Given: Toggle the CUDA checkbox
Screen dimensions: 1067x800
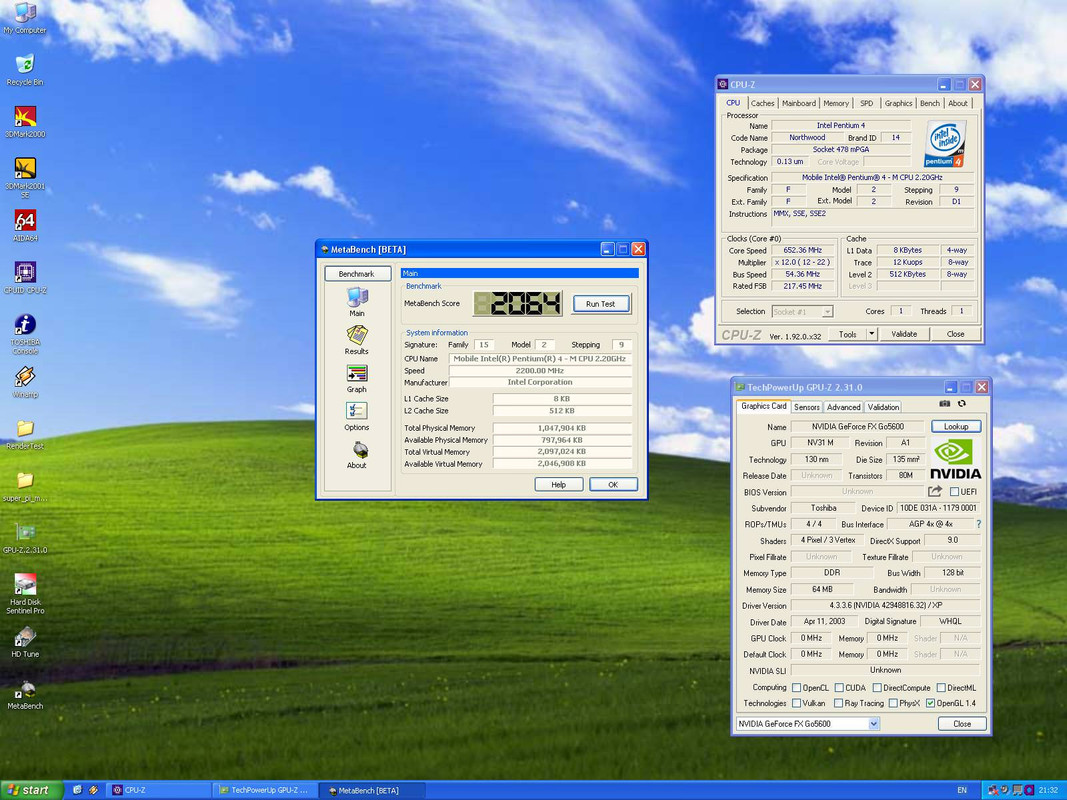Looking at the screenshot, I should [x=839, y=688].
